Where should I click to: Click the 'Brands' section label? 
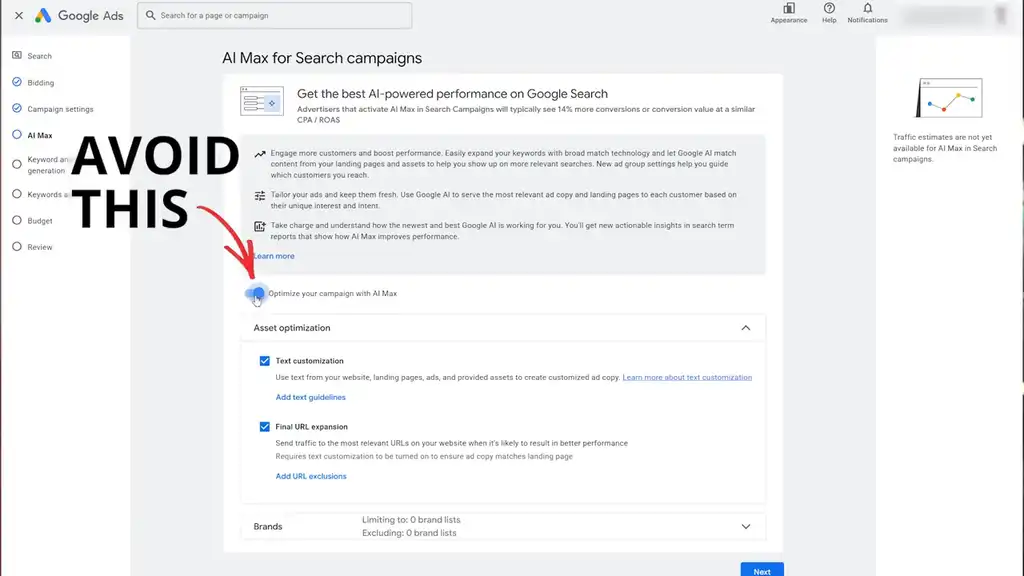(268, 526)
